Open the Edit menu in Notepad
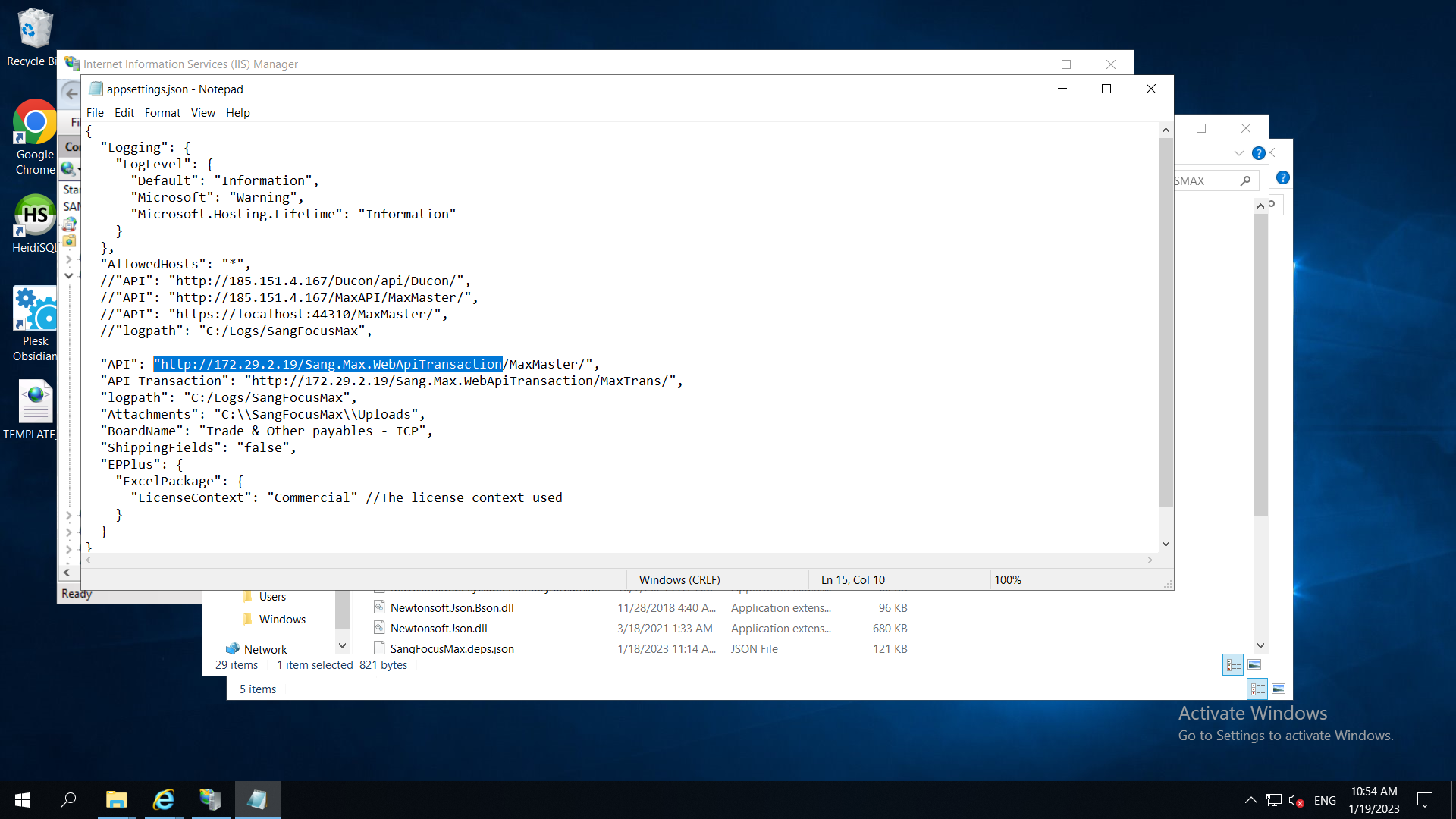 click(x=124, y=113)
